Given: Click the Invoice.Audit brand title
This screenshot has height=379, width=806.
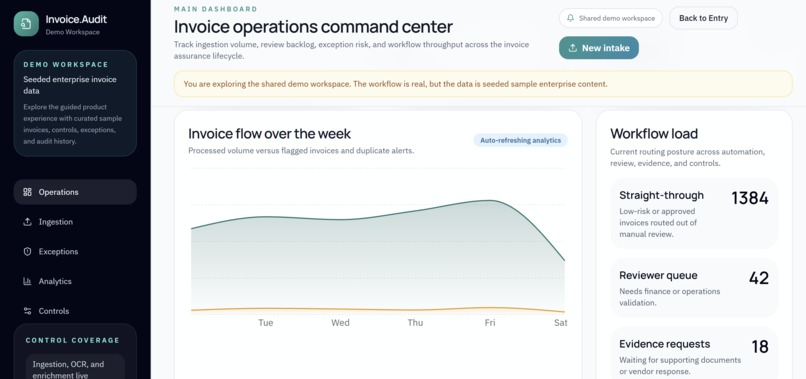Looking at the screenshot, I should coord(76,20).
